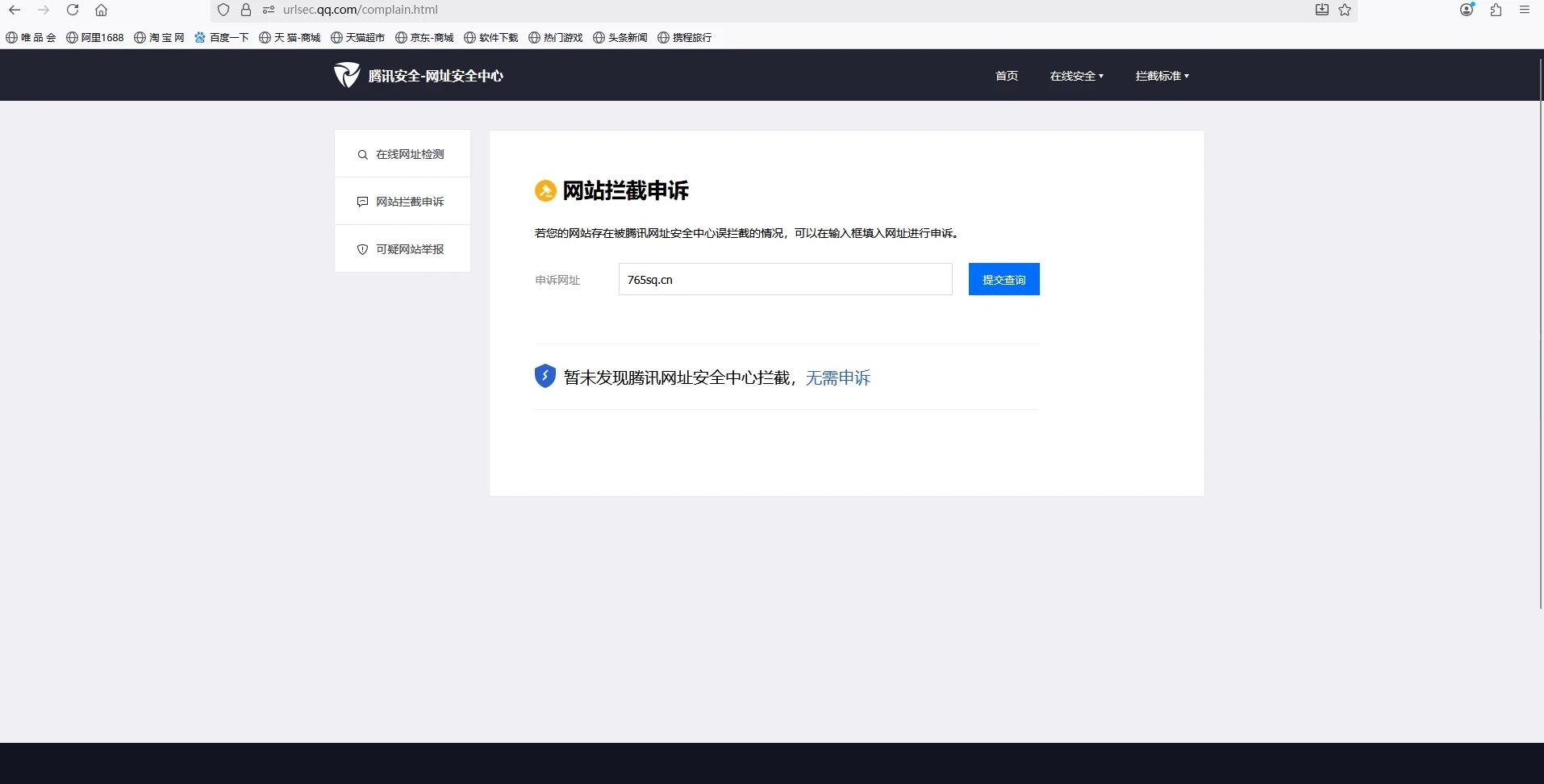The height and width of the screenshot is (784, 1544).
Task: Submit the query with 提交查询 button
Action: coord(1004,279)
